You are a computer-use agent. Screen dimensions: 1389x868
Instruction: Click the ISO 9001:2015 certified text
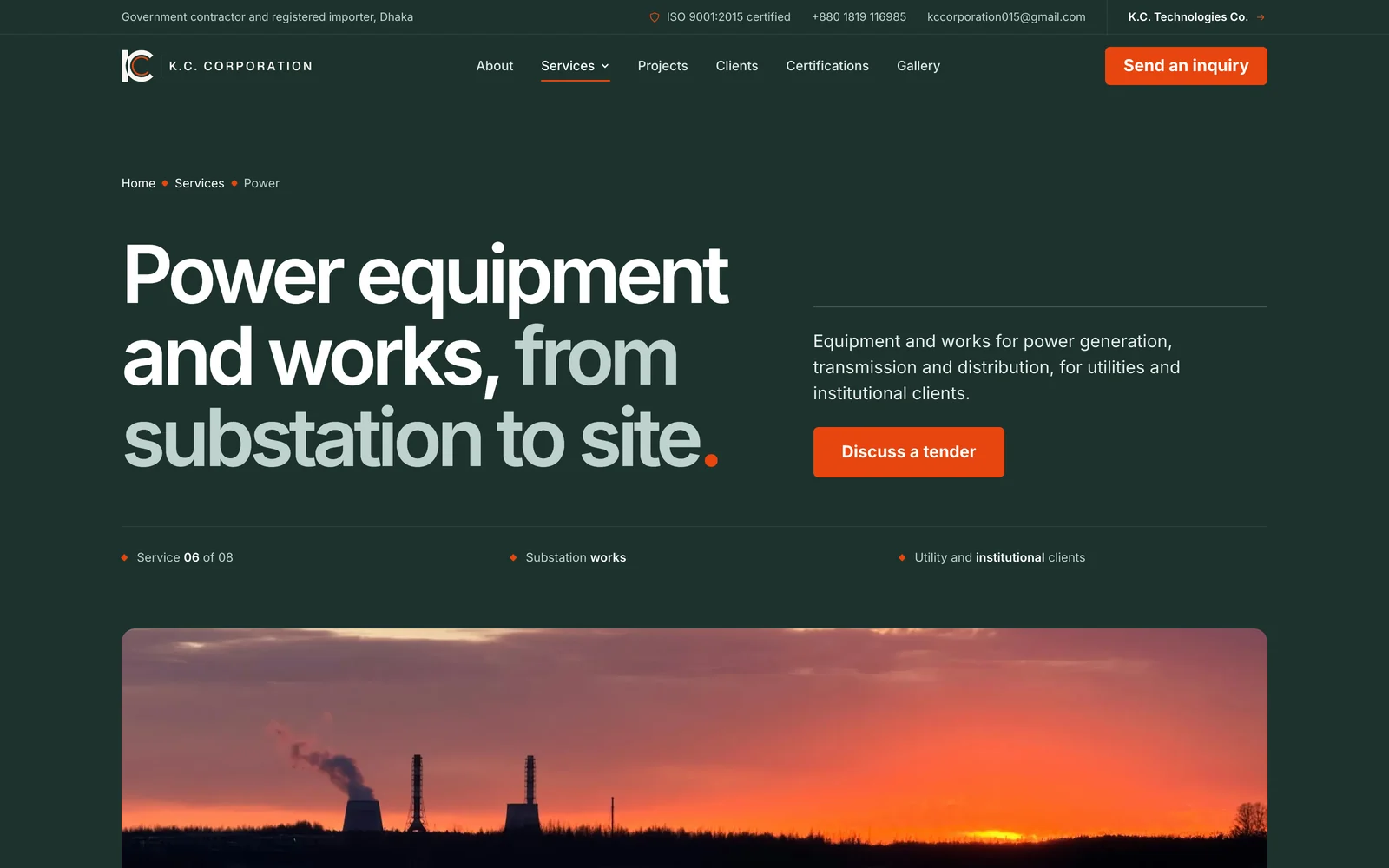(x=728, y=17)
